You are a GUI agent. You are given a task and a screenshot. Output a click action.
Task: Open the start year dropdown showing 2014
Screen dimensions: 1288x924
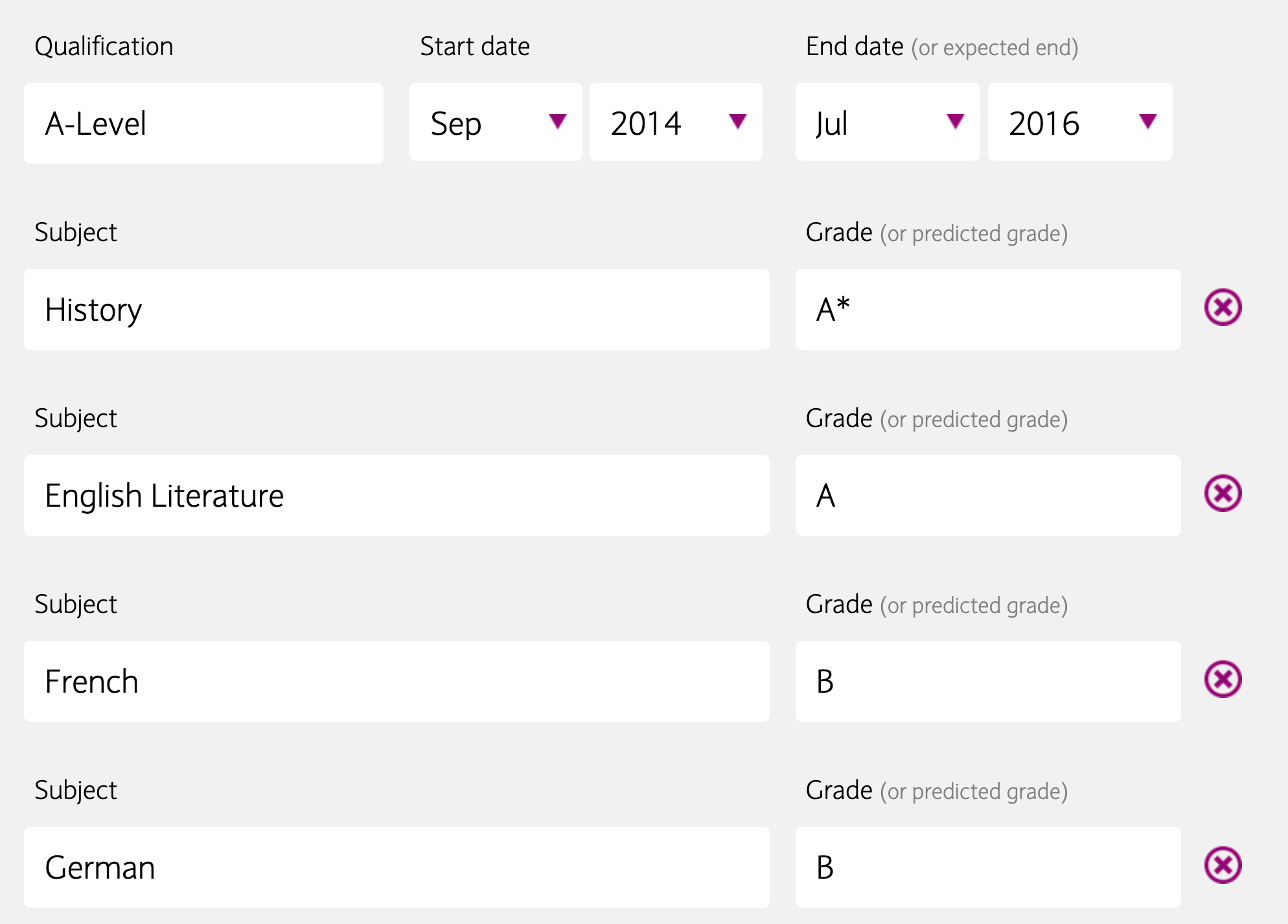(675, 122)
